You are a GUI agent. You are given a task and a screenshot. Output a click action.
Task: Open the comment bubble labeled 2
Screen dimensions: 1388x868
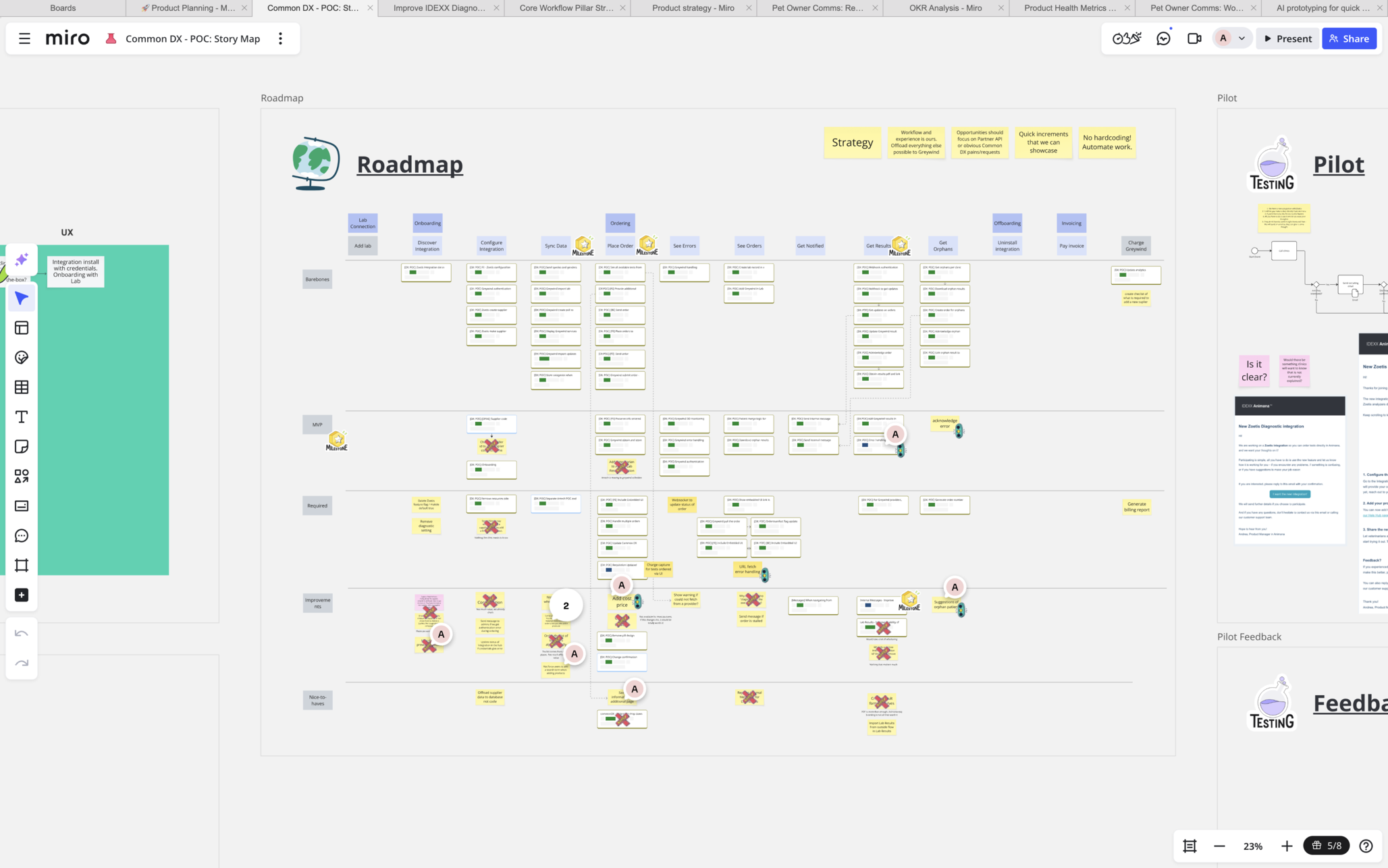(x=566, y=606)
